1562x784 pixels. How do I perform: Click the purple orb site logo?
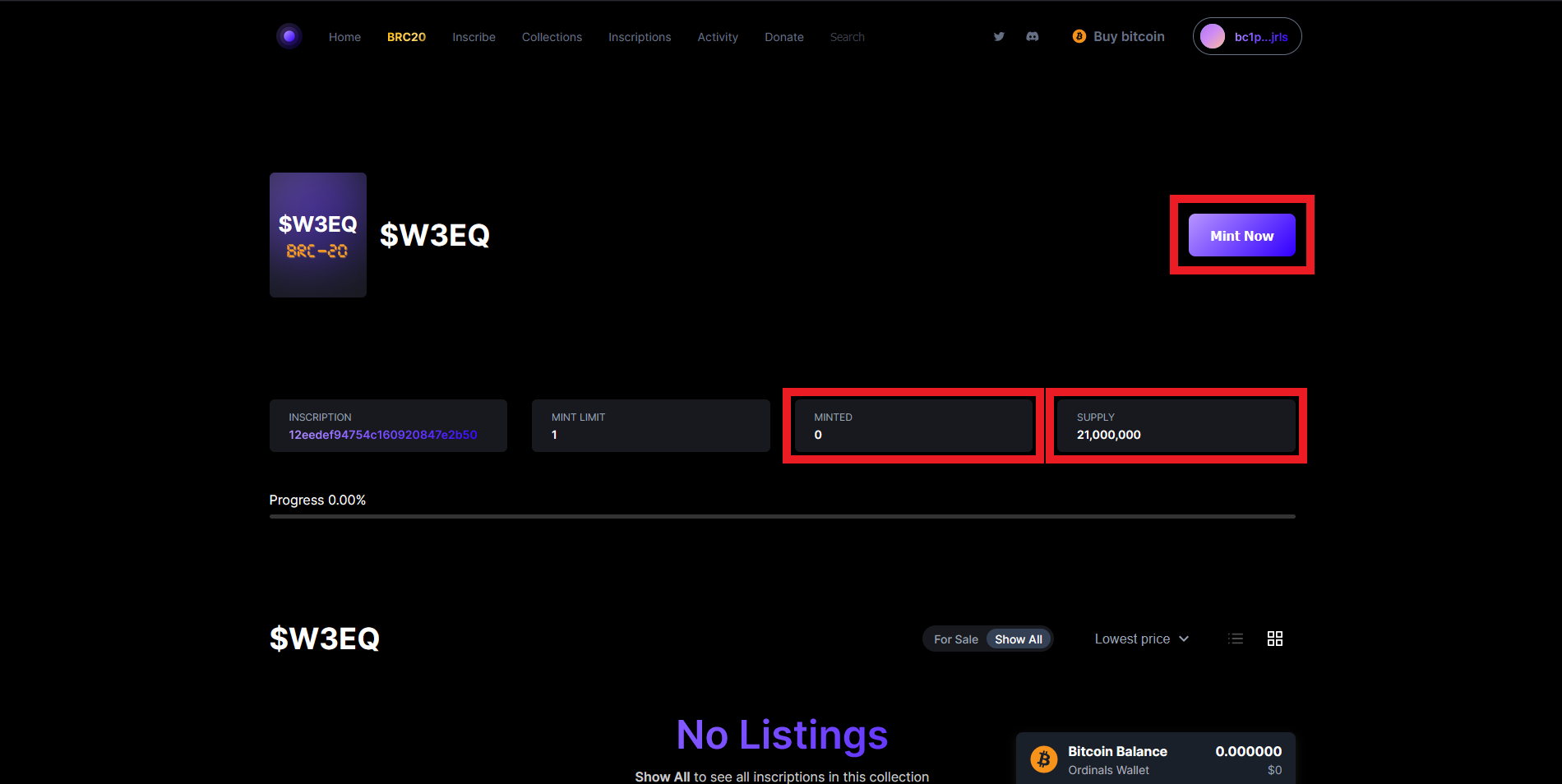tap(289, 36)
